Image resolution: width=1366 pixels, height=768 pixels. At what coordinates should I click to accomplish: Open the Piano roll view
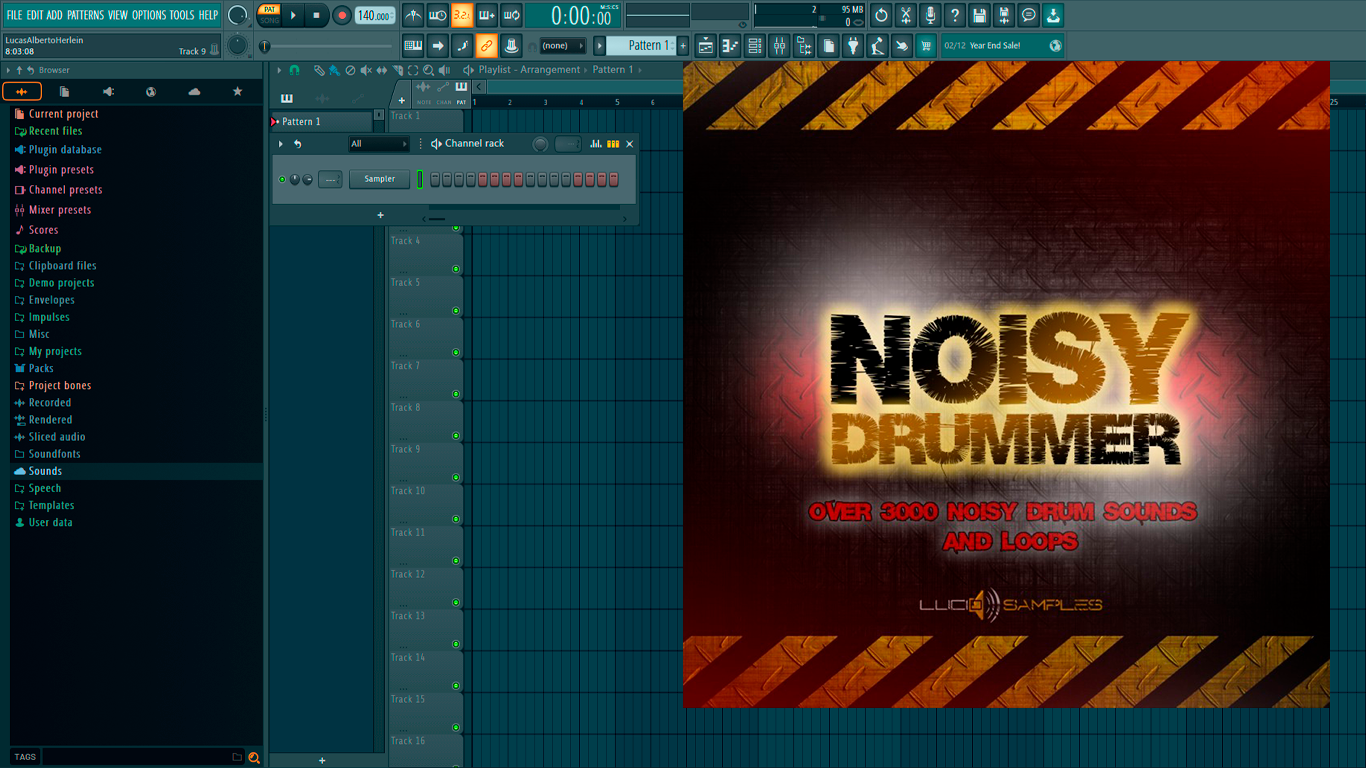(730, 45)
